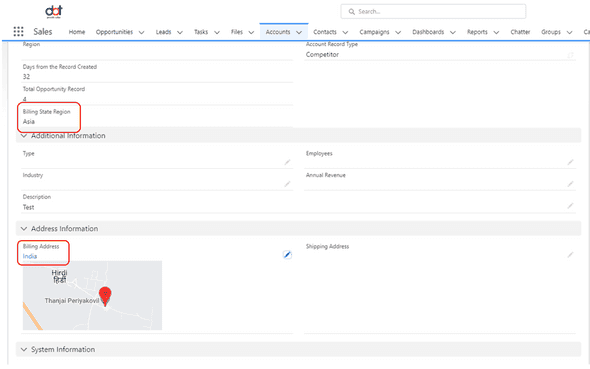Select the Accounts tab

pos(278,32)
